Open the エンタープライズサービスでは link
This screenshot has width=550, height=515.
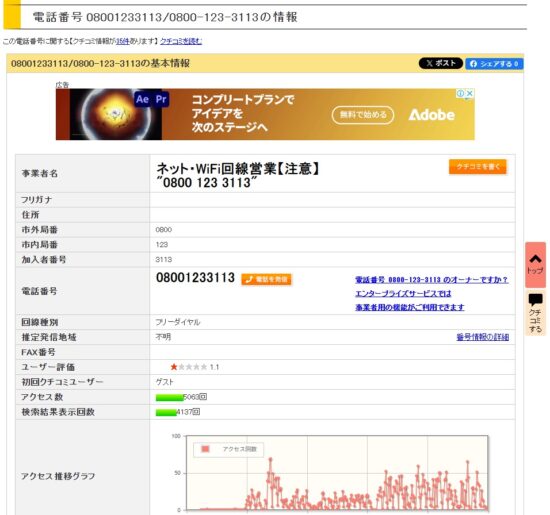[403, 293]
